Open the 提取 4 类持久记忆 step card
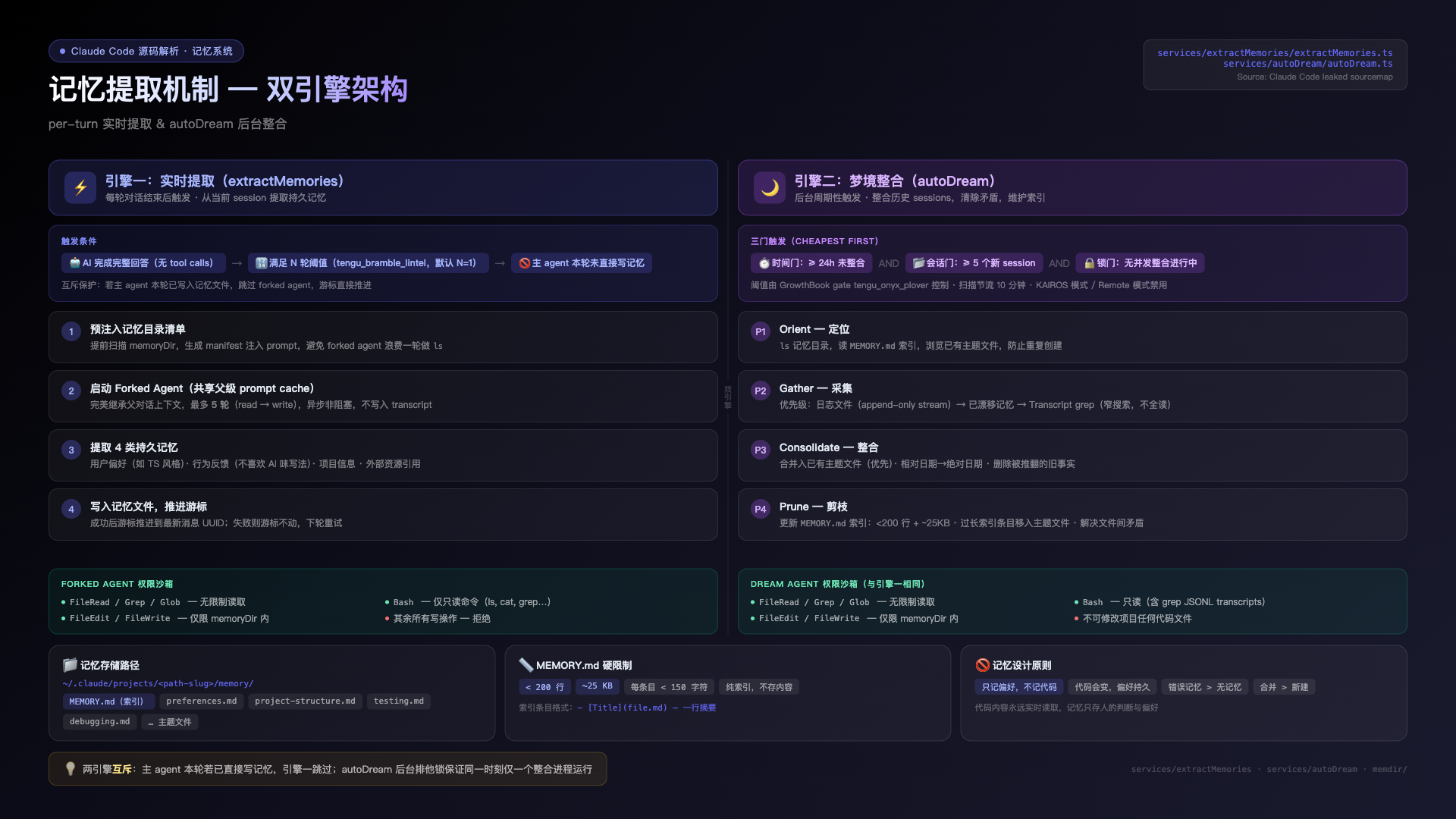This screenshot has width=1456, height=819. (383, 455)
